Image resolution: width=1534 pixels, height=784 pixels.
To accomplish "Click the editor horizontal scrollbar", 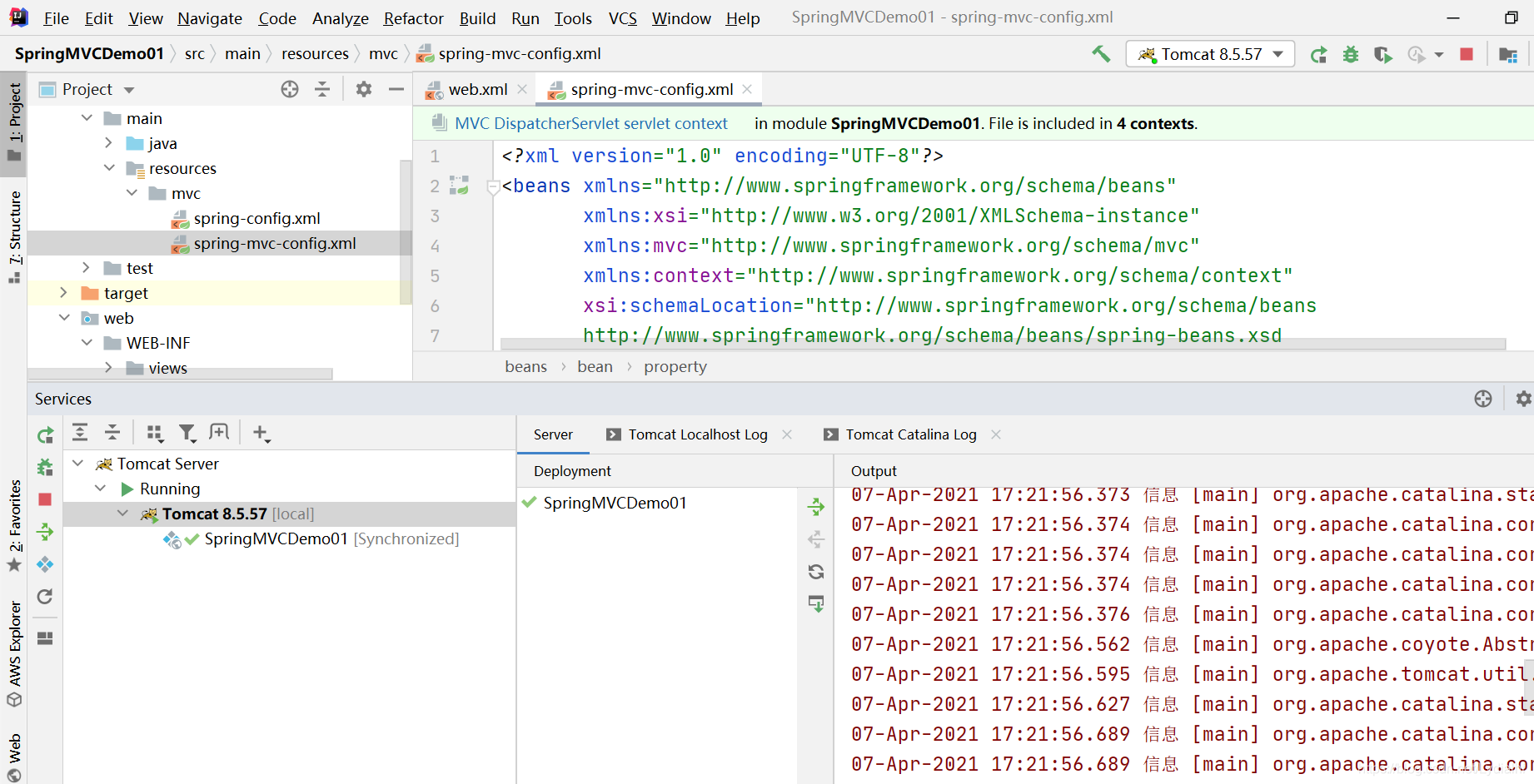I will pos(1003,345).
